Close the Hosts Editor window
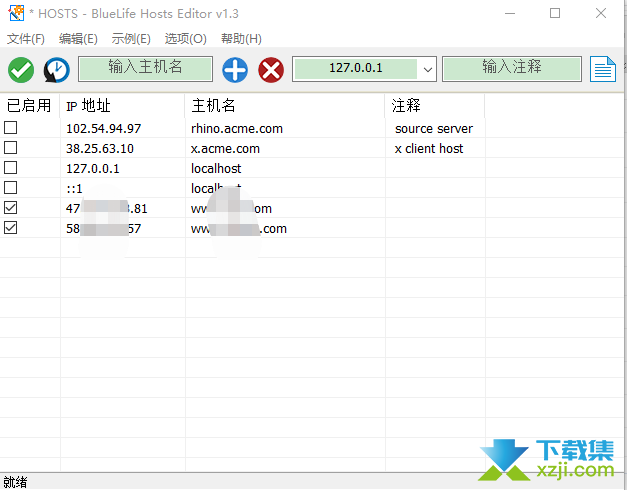Image resolution: width=627 pixels, height=490 pixels. 601,13
